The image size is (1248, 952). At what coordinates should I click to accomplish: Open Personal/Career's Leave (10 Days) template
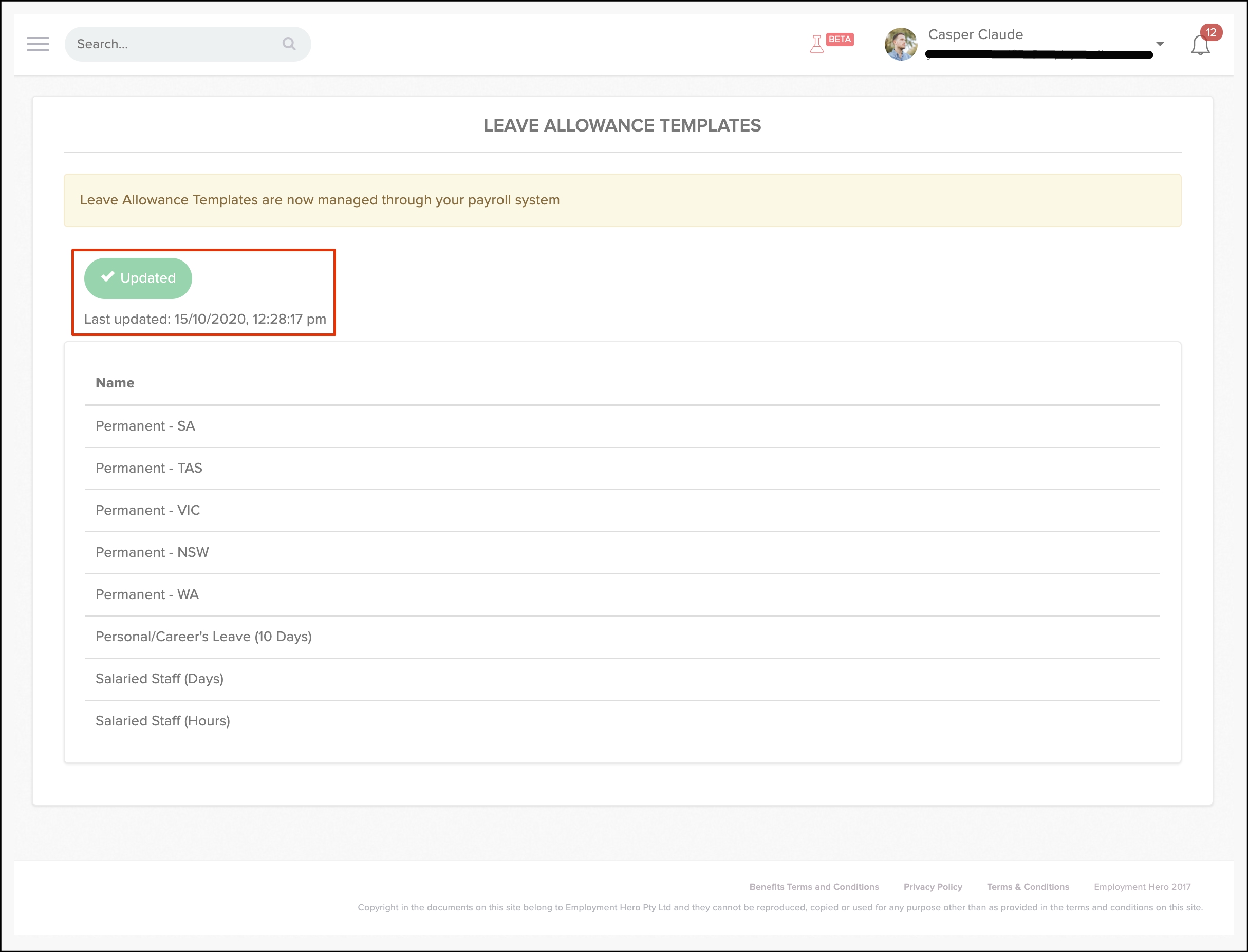[x=203, y=637]
